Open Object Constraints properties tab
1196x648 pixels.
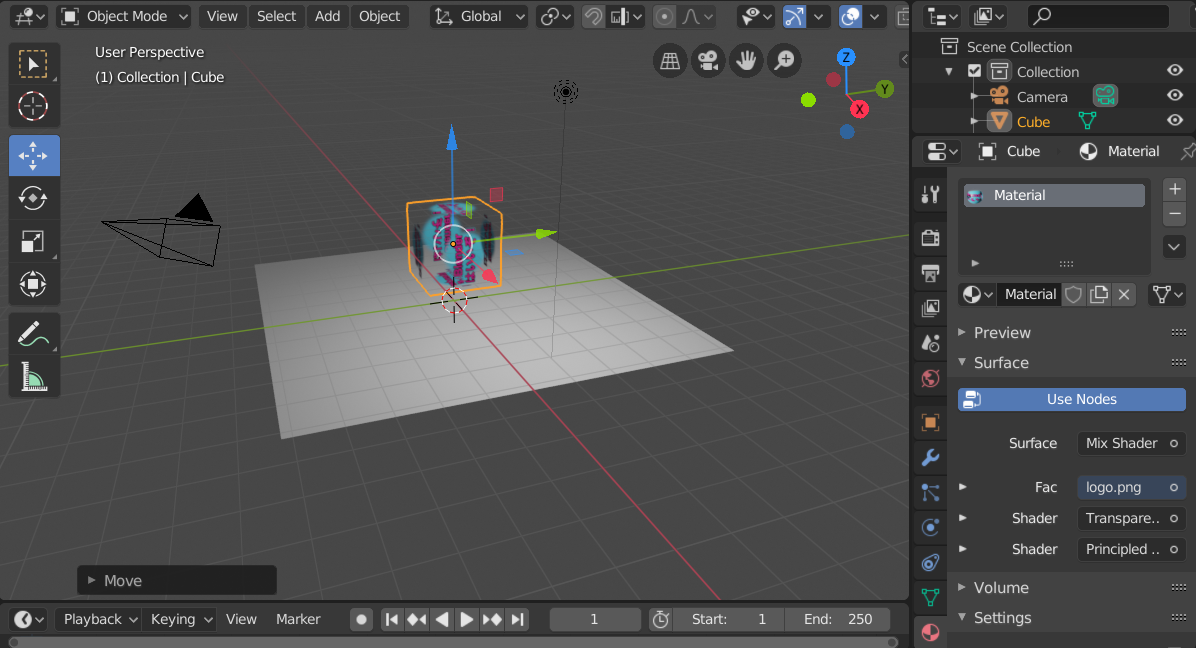(930, 563)
